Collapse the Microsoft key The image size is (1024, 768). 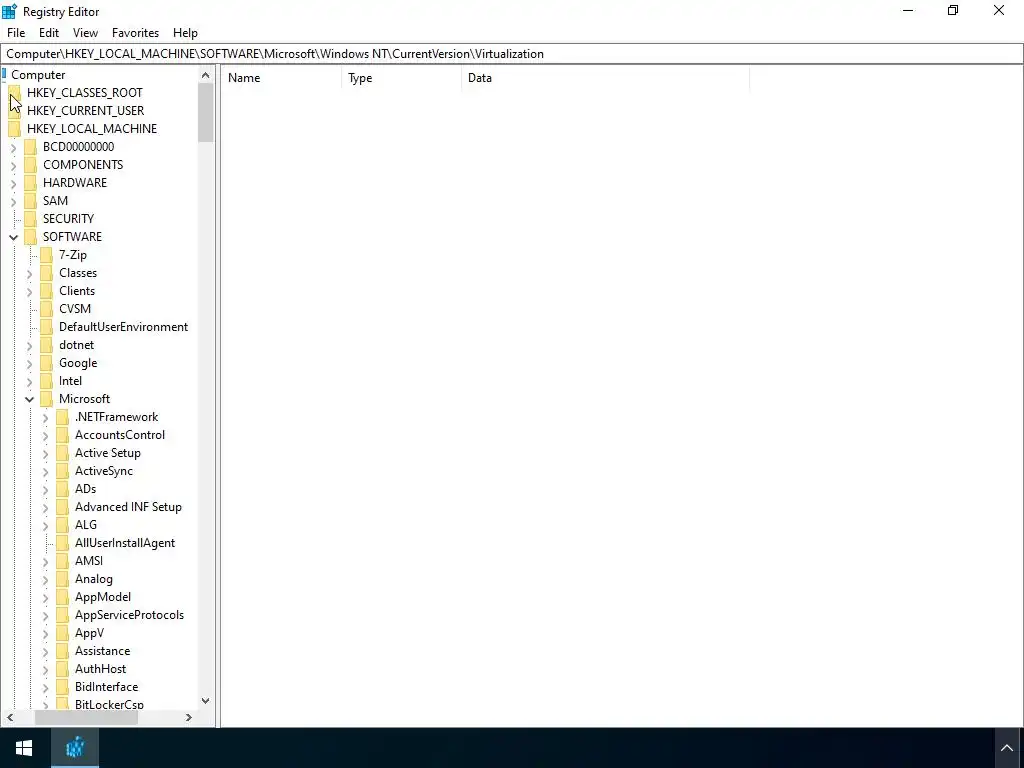tap(29, 399)
